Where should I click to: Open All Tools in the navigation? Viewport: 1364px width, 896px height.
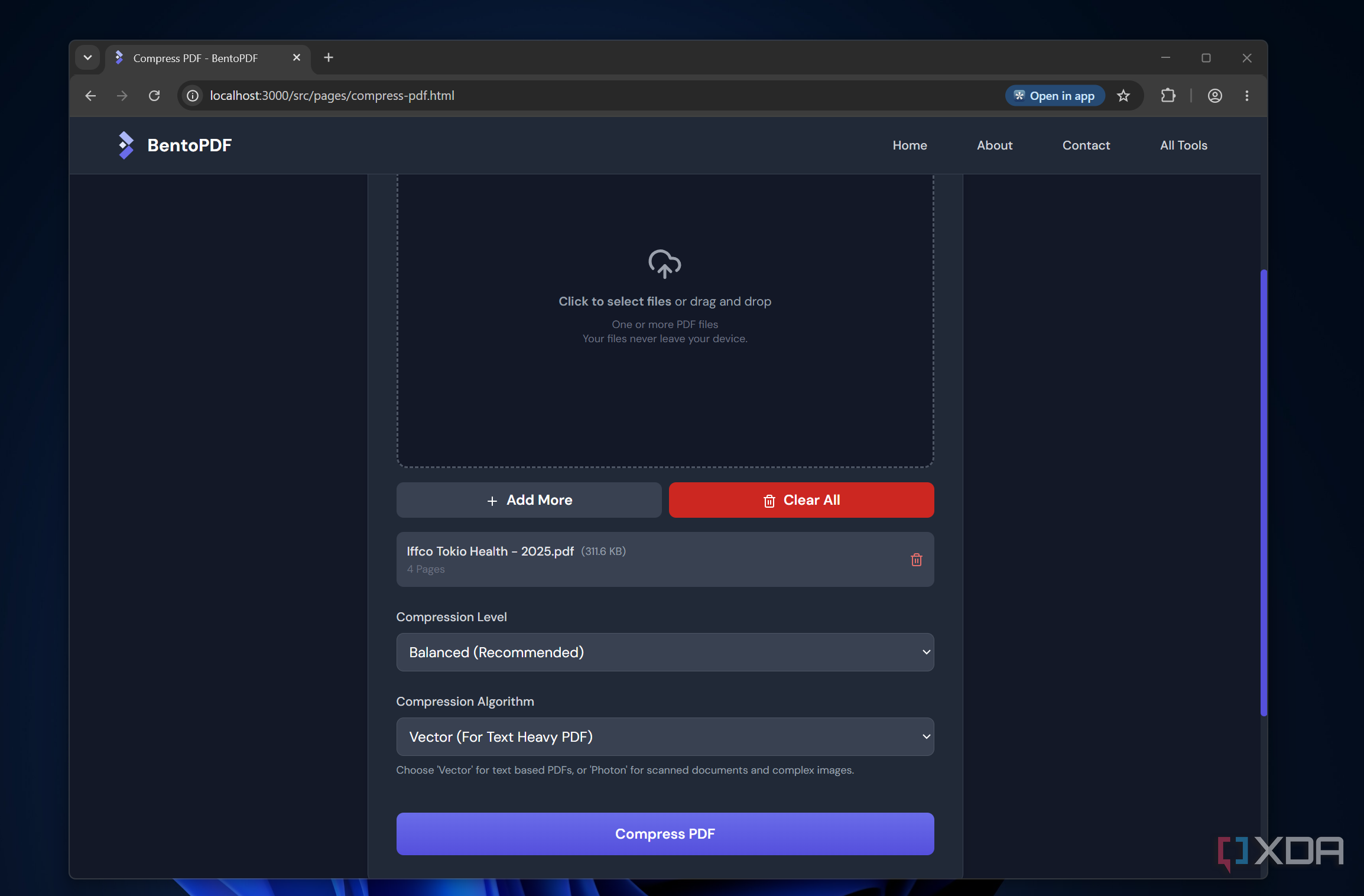(x=1184, y=145)
